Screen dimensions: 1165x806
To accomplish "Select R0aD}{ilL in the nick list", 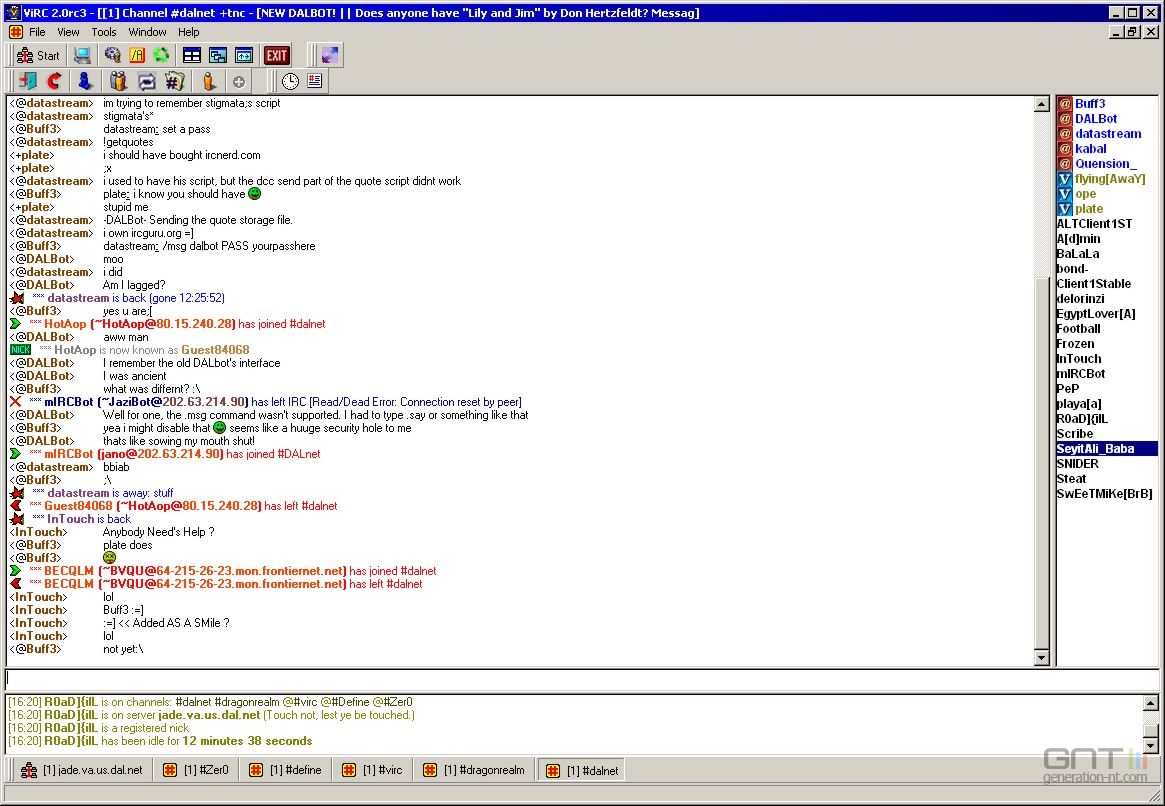I will coord(1106,418).
